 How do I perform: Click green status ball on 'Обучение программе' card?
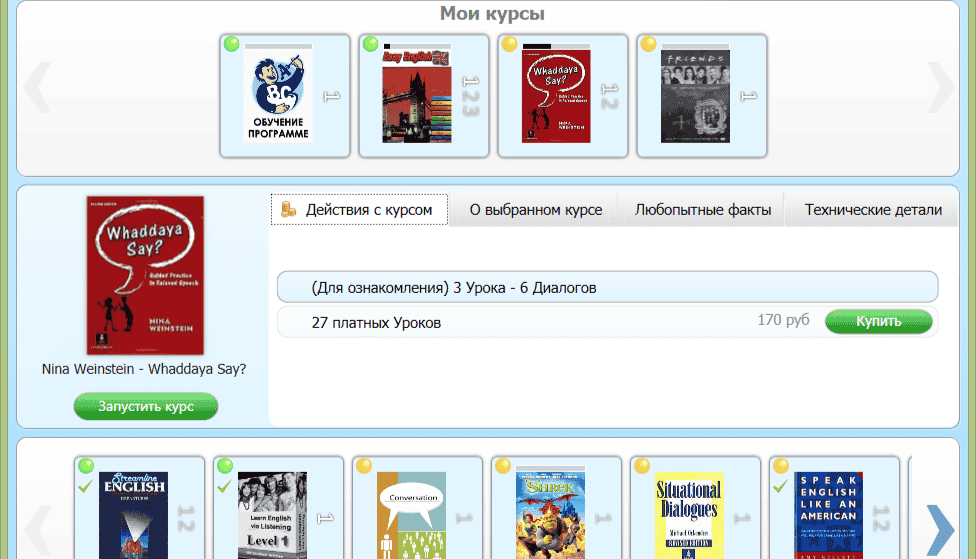pos(232,44)
